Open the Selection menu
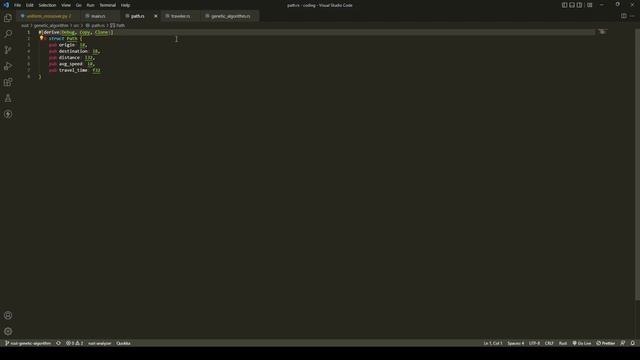 47,5
